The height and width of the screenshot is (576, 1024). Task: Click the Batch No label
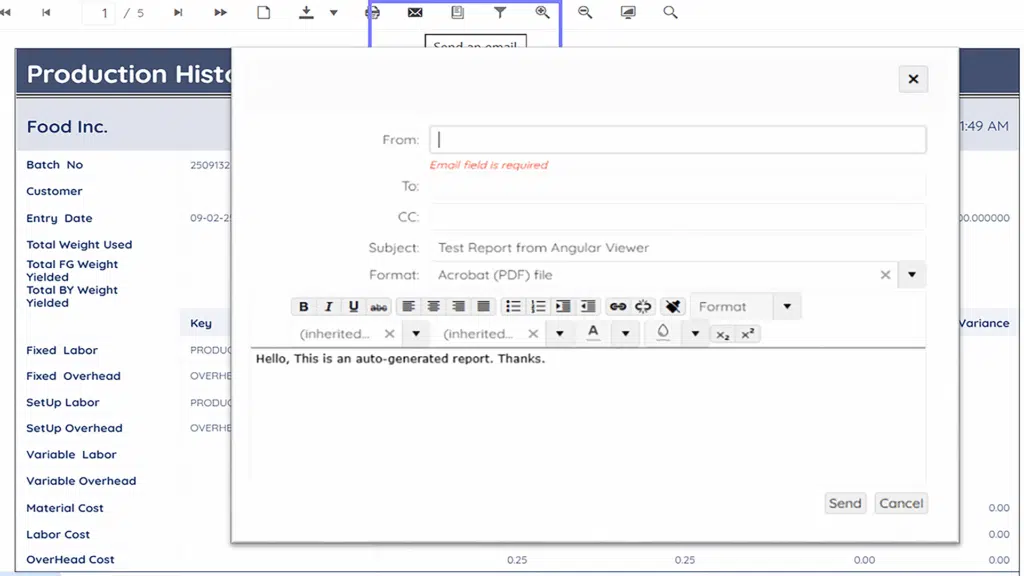(55, 165)
